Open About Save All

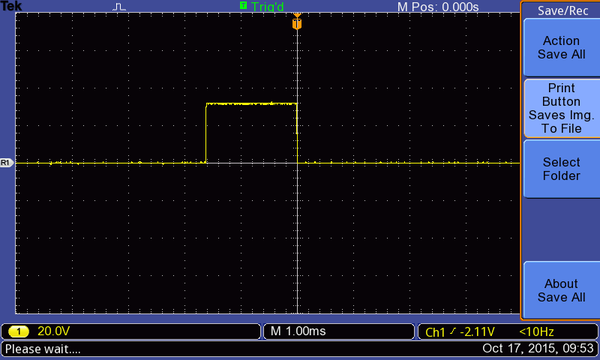pos(561,290)
